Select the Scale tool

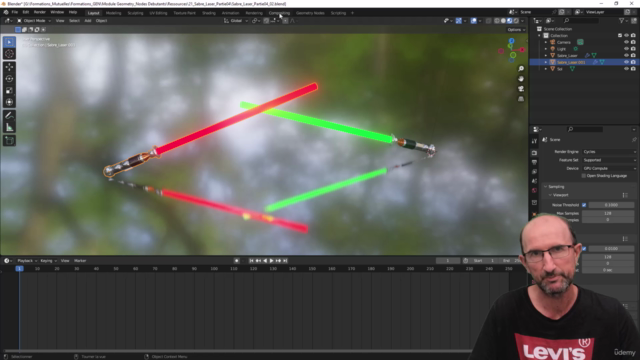(x=9, y=91)
